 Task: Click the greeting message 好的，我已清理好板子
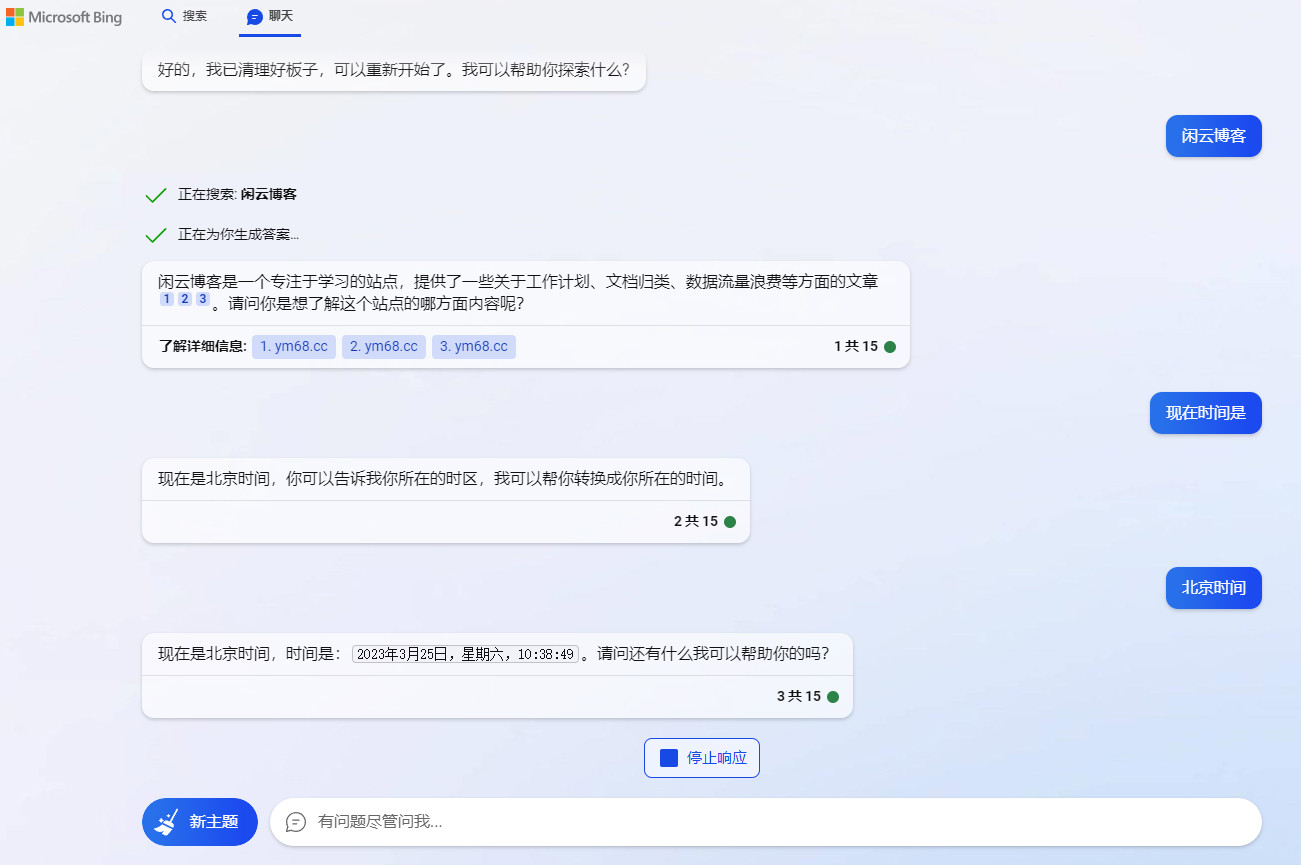click(394, 71)
